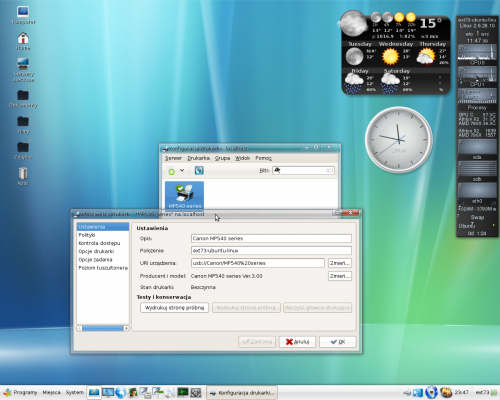500x400 pixels.
Task: Click the analog clock desktop widget
Action: click(x=399, y=139)
